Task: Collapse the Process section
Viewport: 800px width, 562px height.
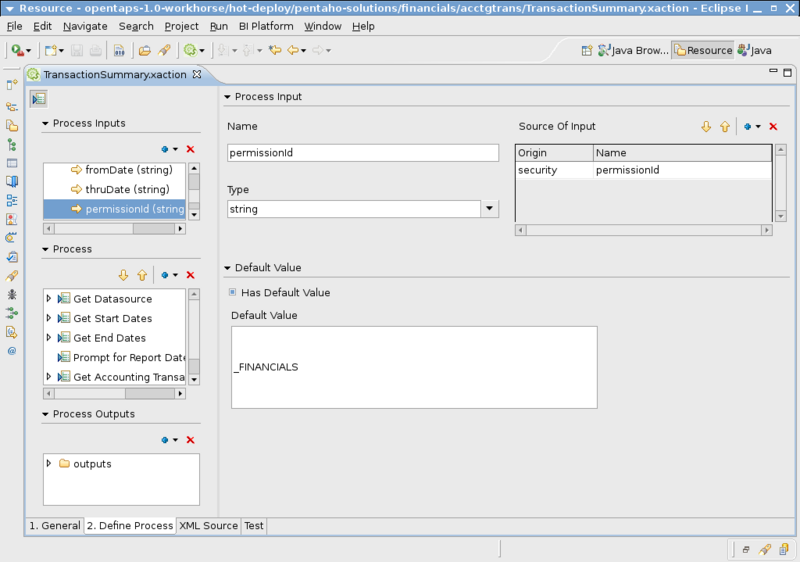Action: coord(45,249)
